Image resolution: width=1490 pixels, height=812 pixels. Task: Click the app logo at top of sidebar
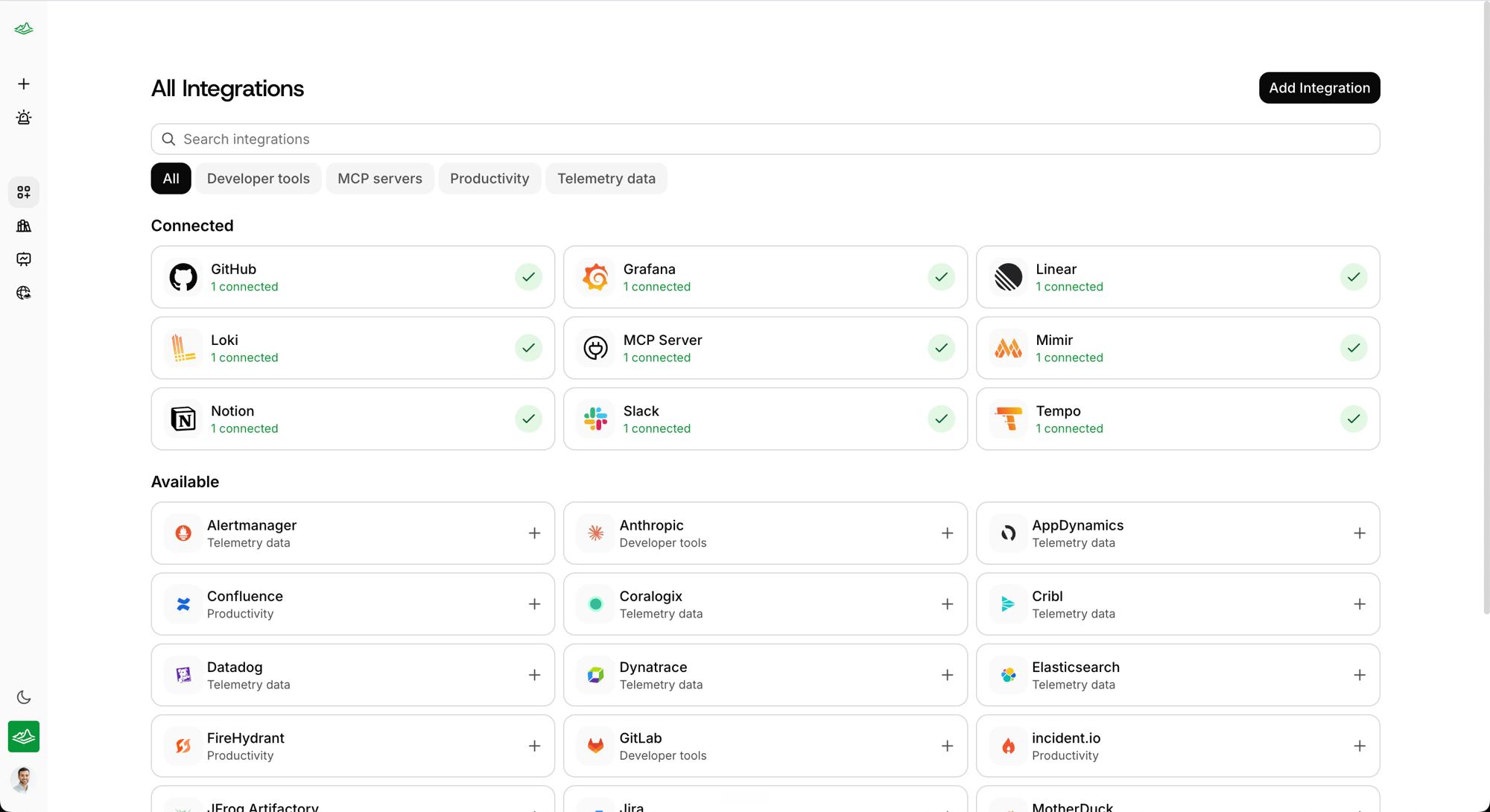24,28
